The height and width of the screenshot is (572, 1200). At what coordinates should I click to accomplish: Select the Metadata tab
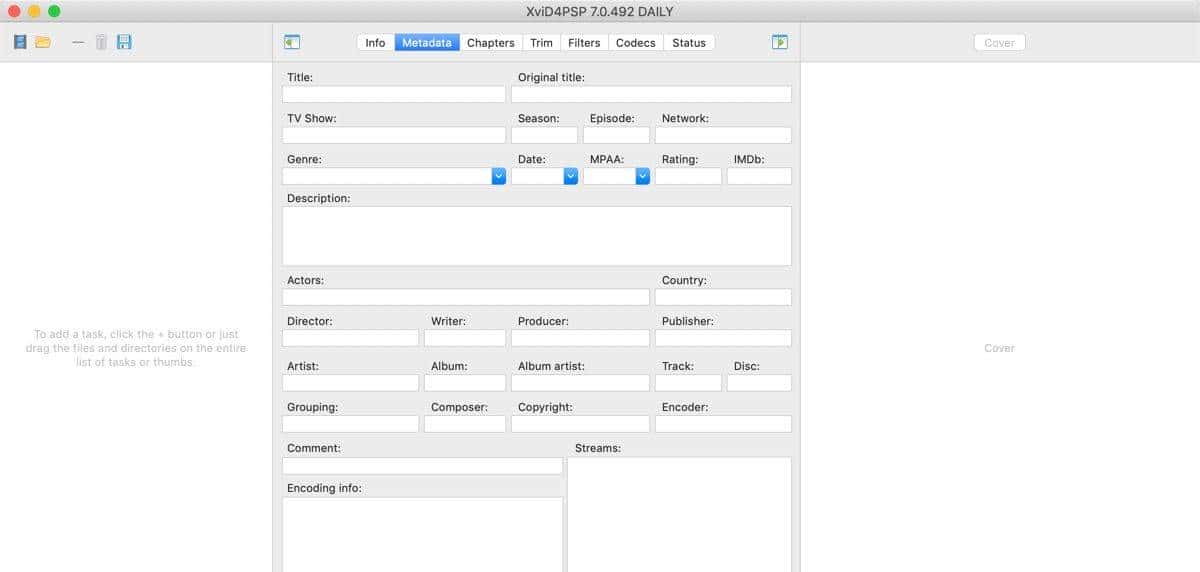427,43
